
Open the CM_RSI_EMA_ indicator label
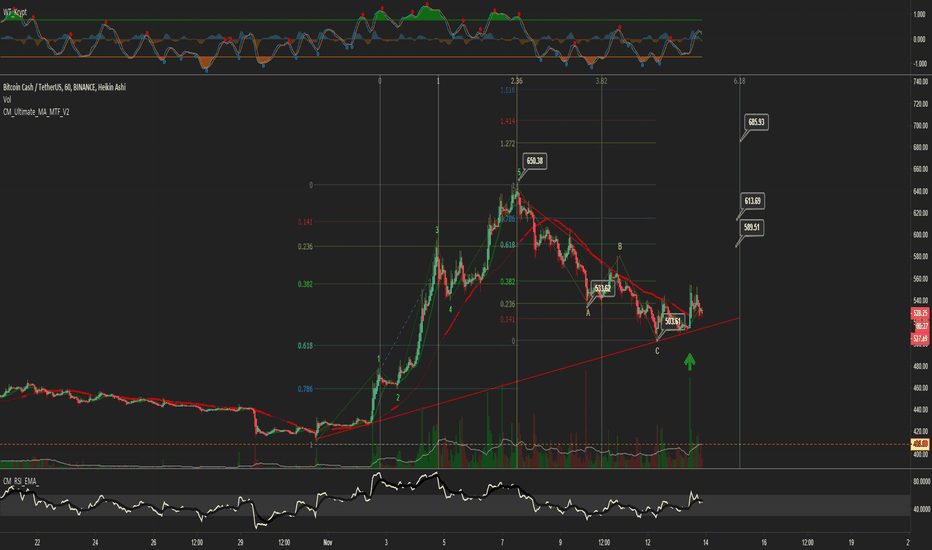21,480
